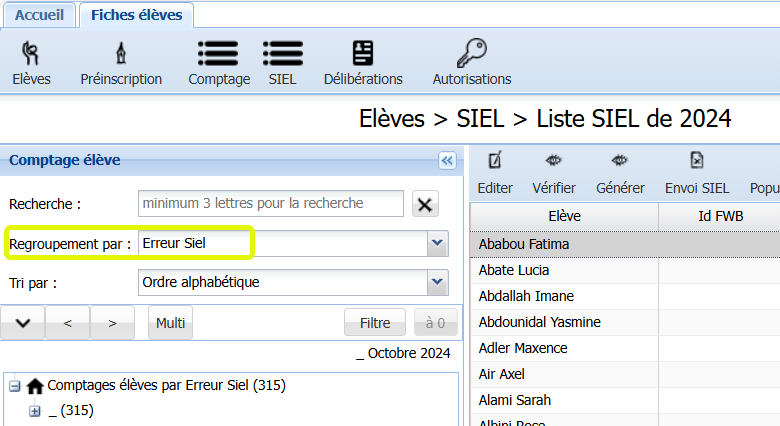Click in the Recherche input field
The height and width of the screenshot is (426, 780).
(x=270, y=204)
